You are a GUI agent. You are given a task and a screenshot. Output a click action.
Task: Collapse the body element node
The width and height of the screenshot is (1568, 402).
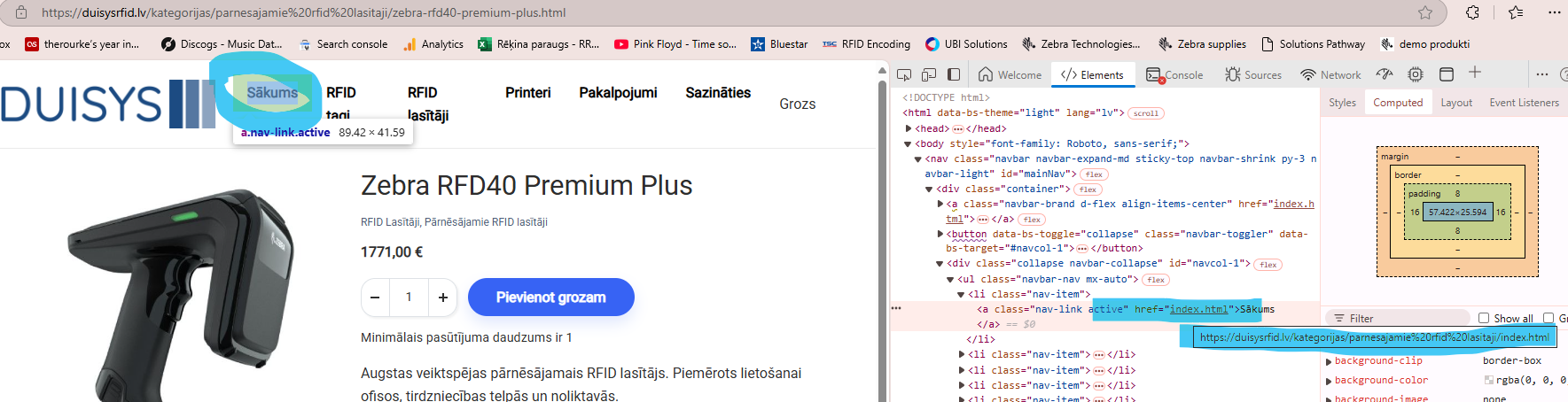click(908, 143)
